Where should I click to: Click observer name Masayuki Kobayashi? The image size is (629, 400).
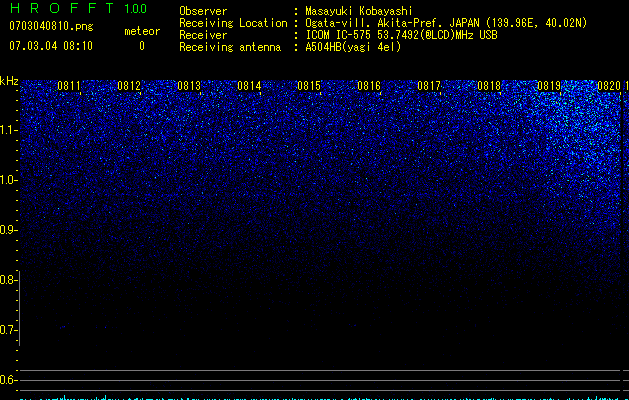click(359, 11)
